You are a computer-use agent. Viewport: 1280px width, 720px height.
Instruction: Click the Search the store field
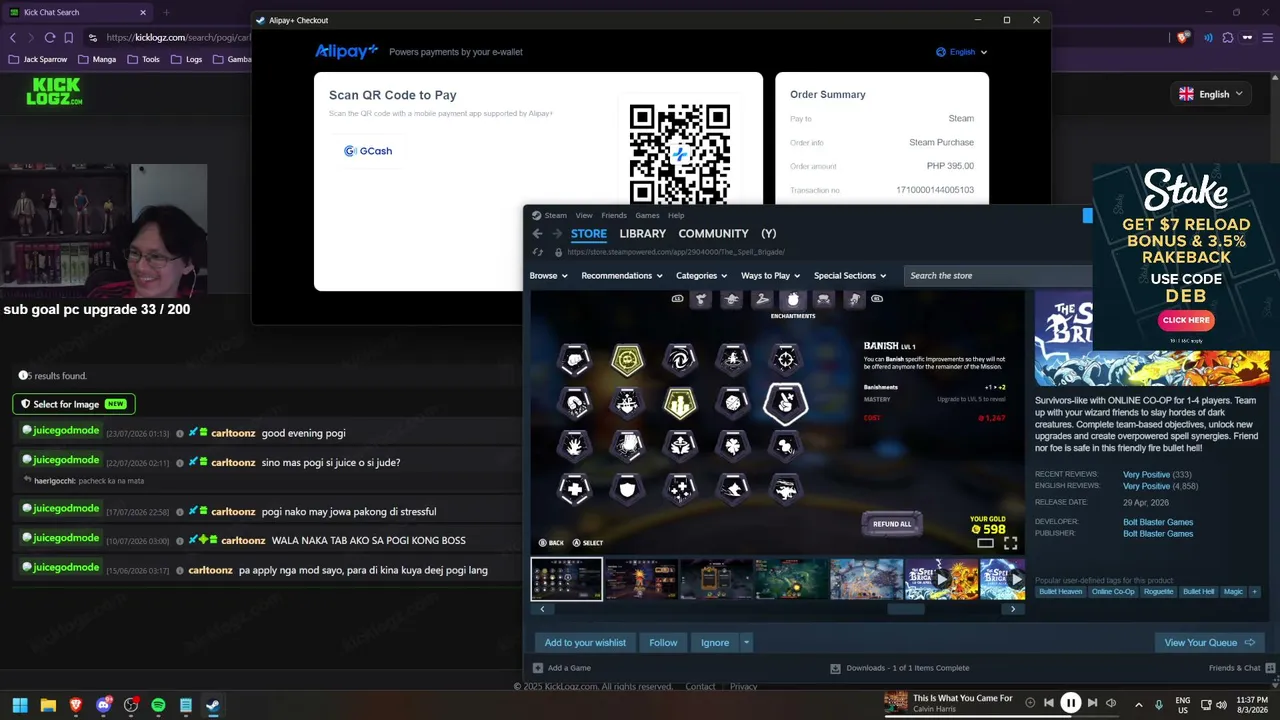tap(998, 276)
